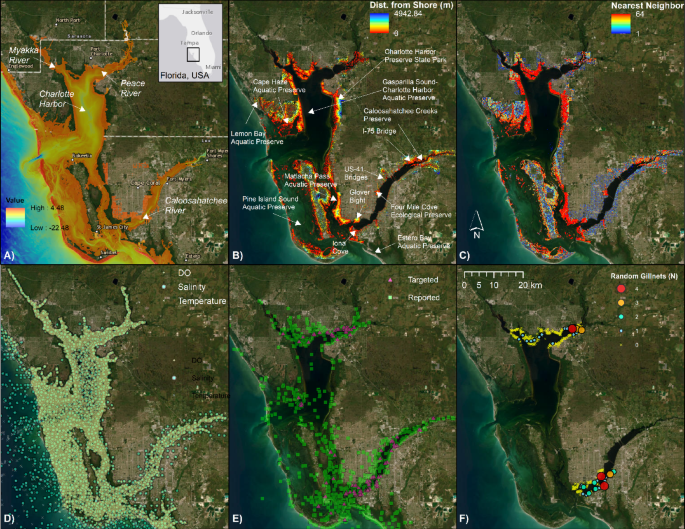Click the panel letter 'A)'

coord(9,256)
